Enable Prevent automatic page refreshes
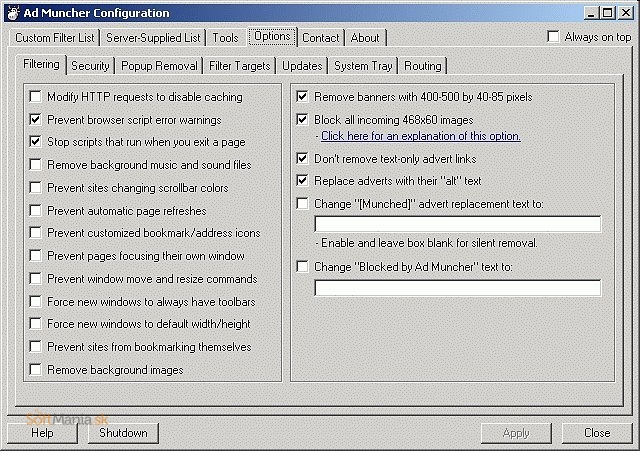The image size is (640, 451). (36, 211)
